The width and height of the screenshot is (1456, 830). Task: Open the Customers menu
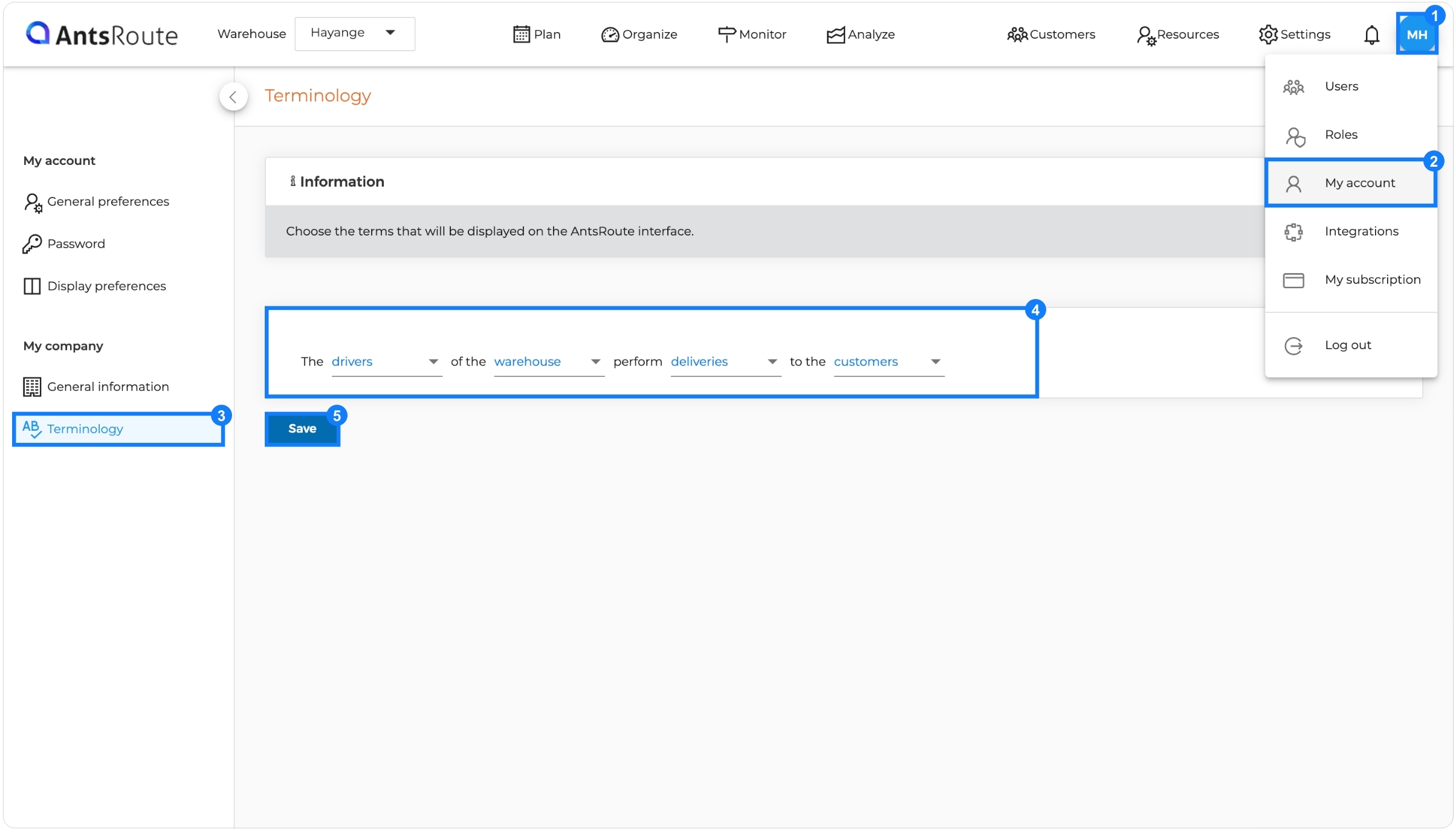click(1051, 34)
